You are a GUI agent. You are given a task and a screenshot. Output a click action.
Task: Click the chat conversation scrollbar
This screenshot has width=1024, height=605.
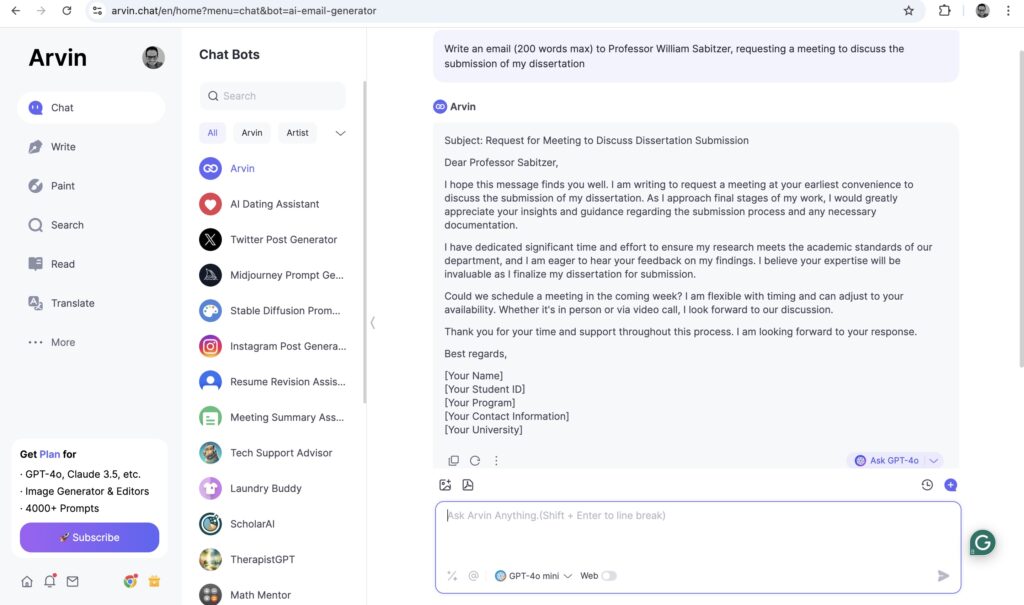[x=1021, y=209]
